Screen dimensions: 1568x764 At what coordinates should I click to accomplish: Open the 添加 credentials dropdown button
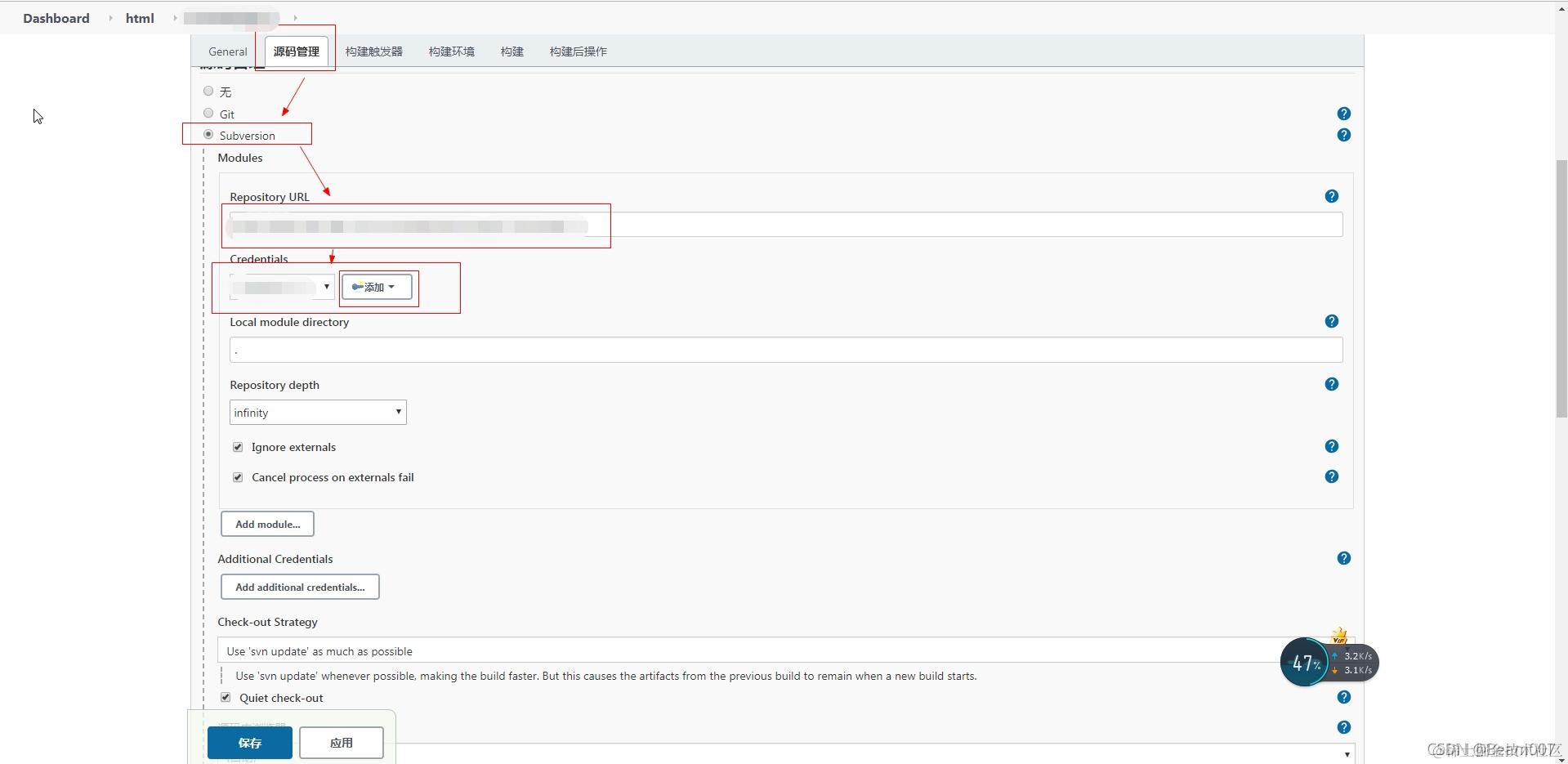point(377,287)
